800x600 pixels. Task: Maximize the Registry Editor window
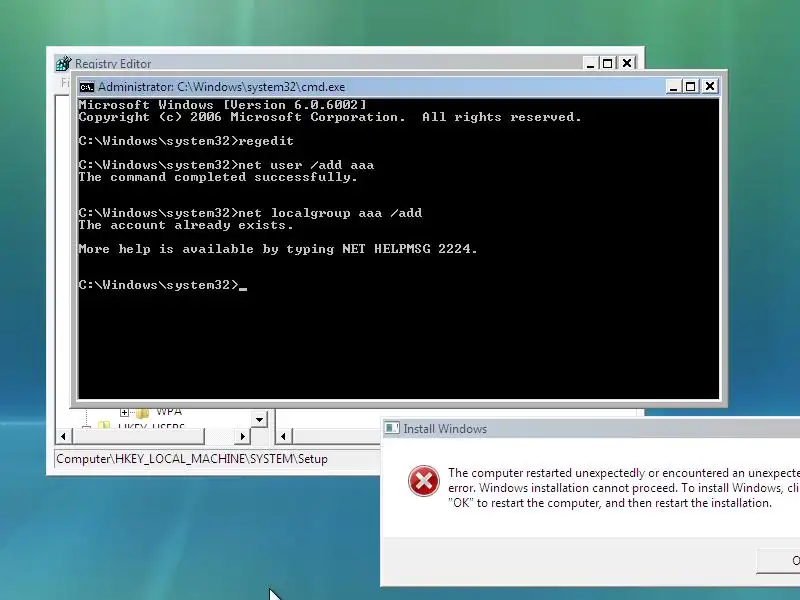(x=607, y=63)
